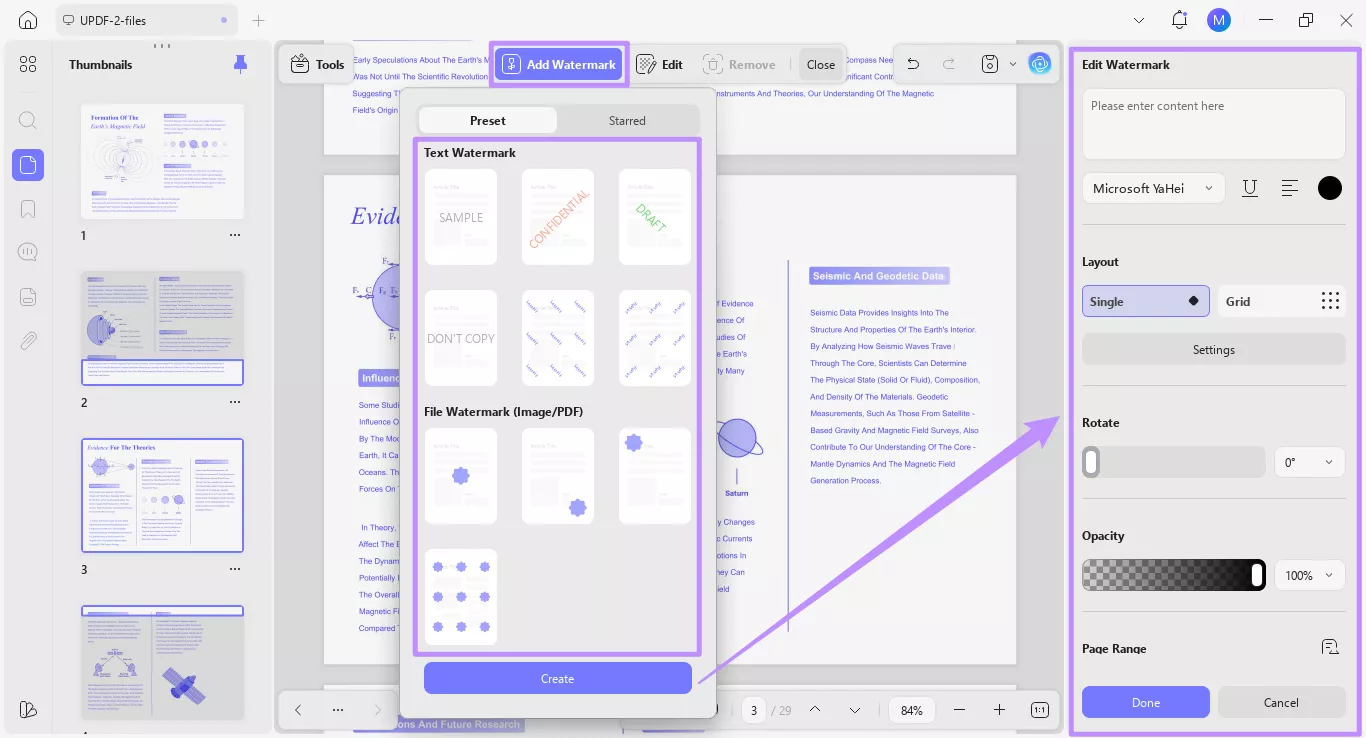
Task: Open the search icon in left sidebar
Action: point(28,120)
